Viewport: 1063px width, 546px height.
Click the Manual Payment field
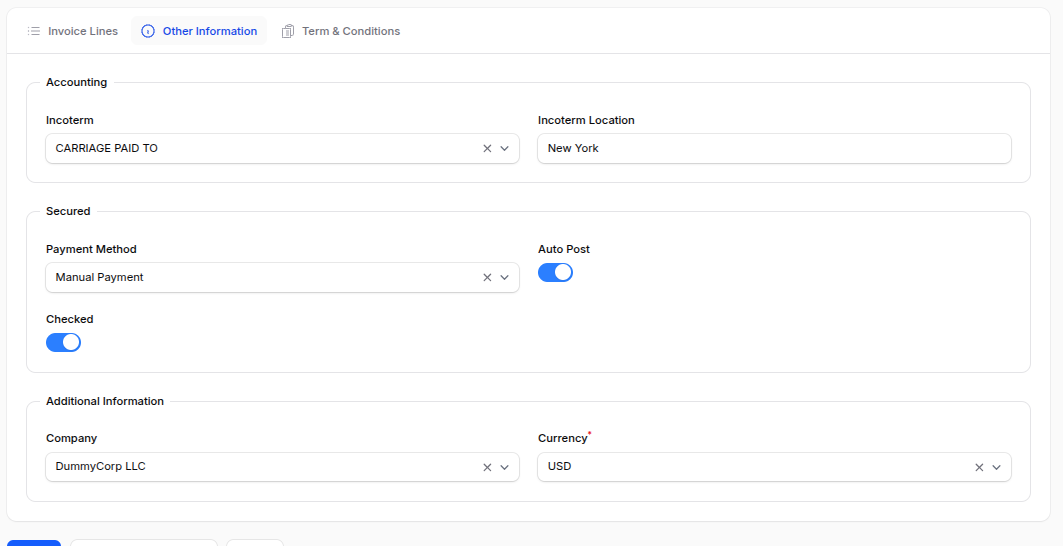click(x=260, y=278)
